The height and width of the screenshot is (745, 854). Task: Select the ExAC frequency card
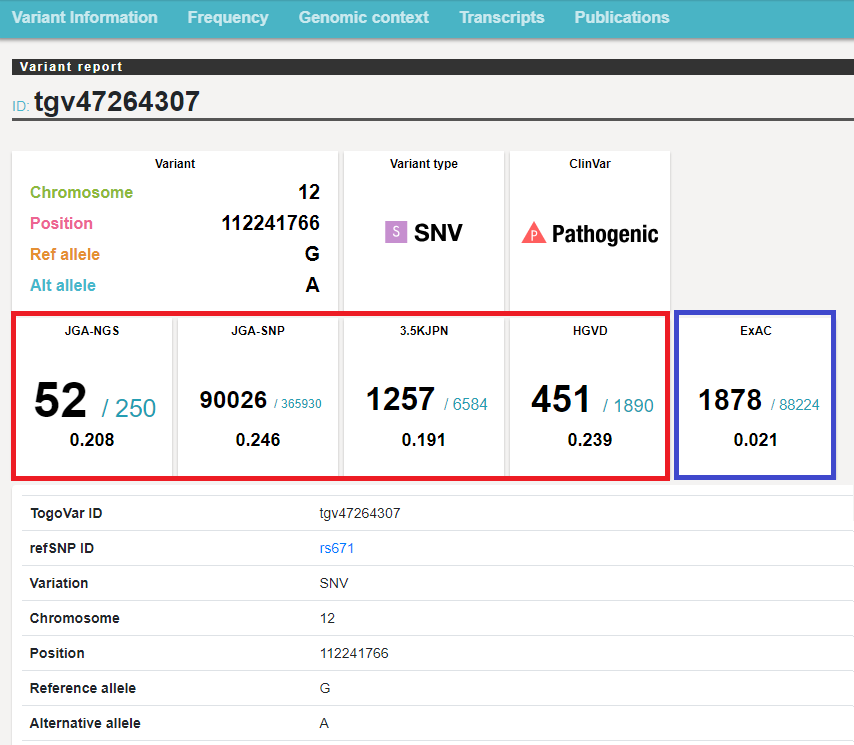pyautogui.click(x=756, y=396)
